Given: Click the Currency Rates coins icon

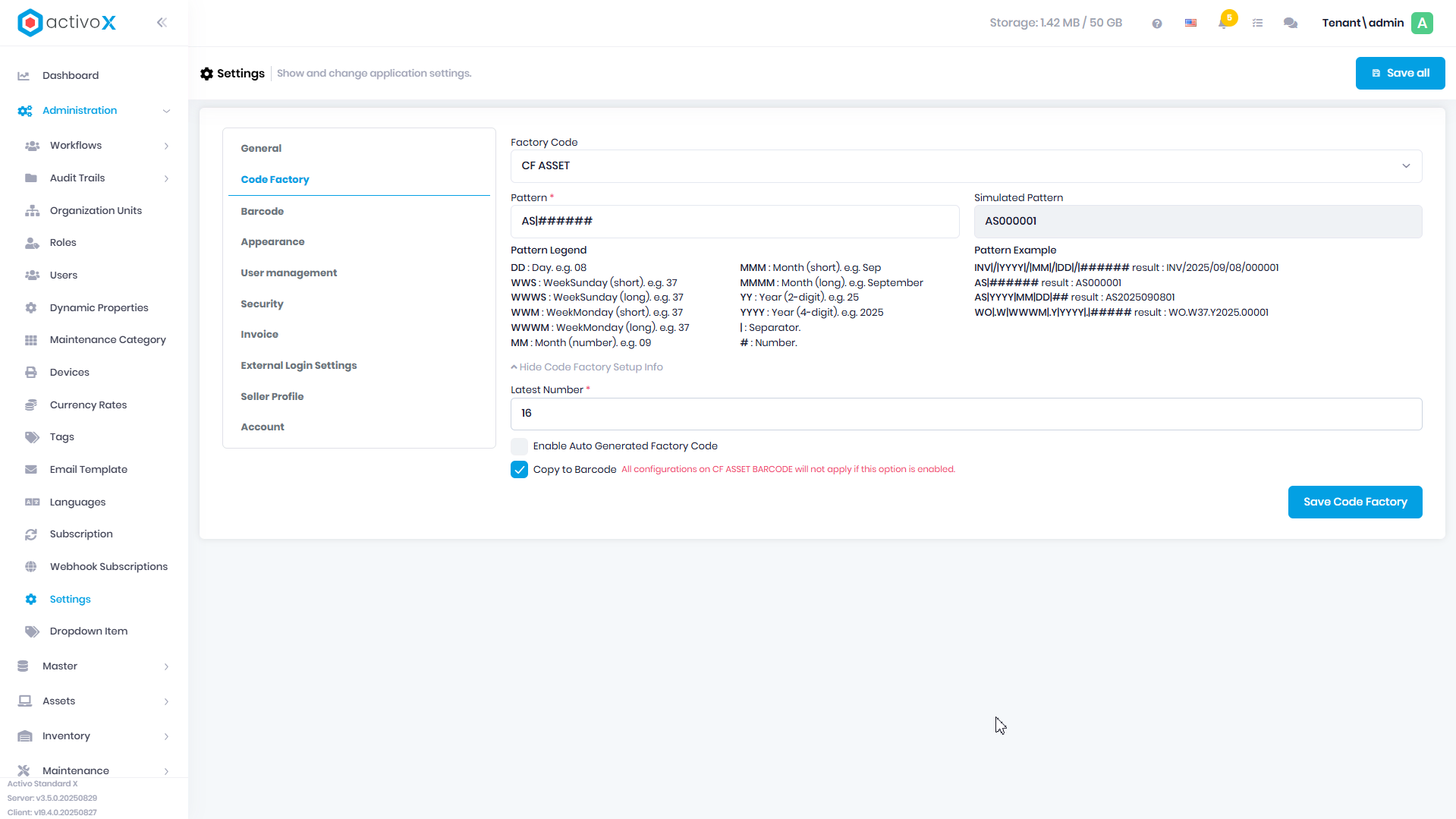Looking at the screenshot, I should tap(31, 405).
